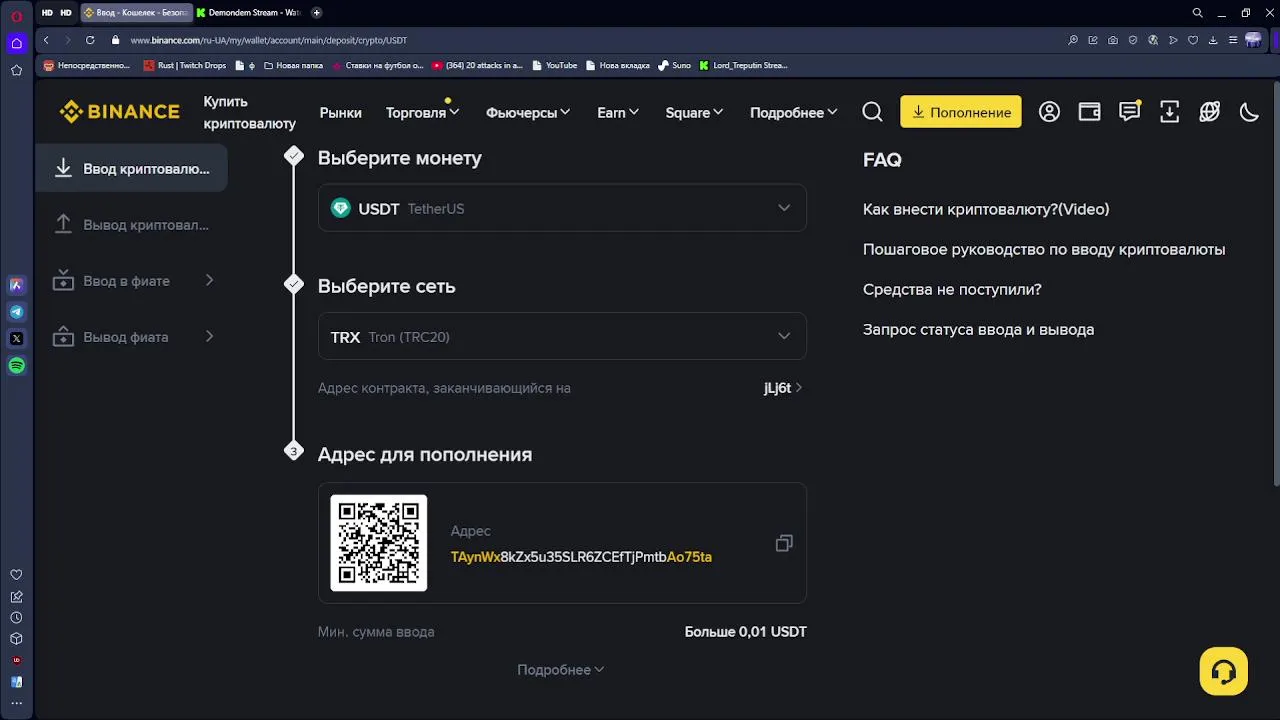Reload the page with browser refresh icon

pyautogui.click(x=90, y=40)
